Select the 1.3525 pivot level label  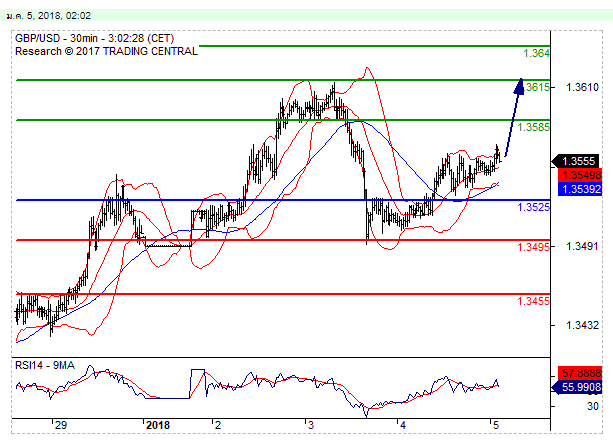click(531, 207)
